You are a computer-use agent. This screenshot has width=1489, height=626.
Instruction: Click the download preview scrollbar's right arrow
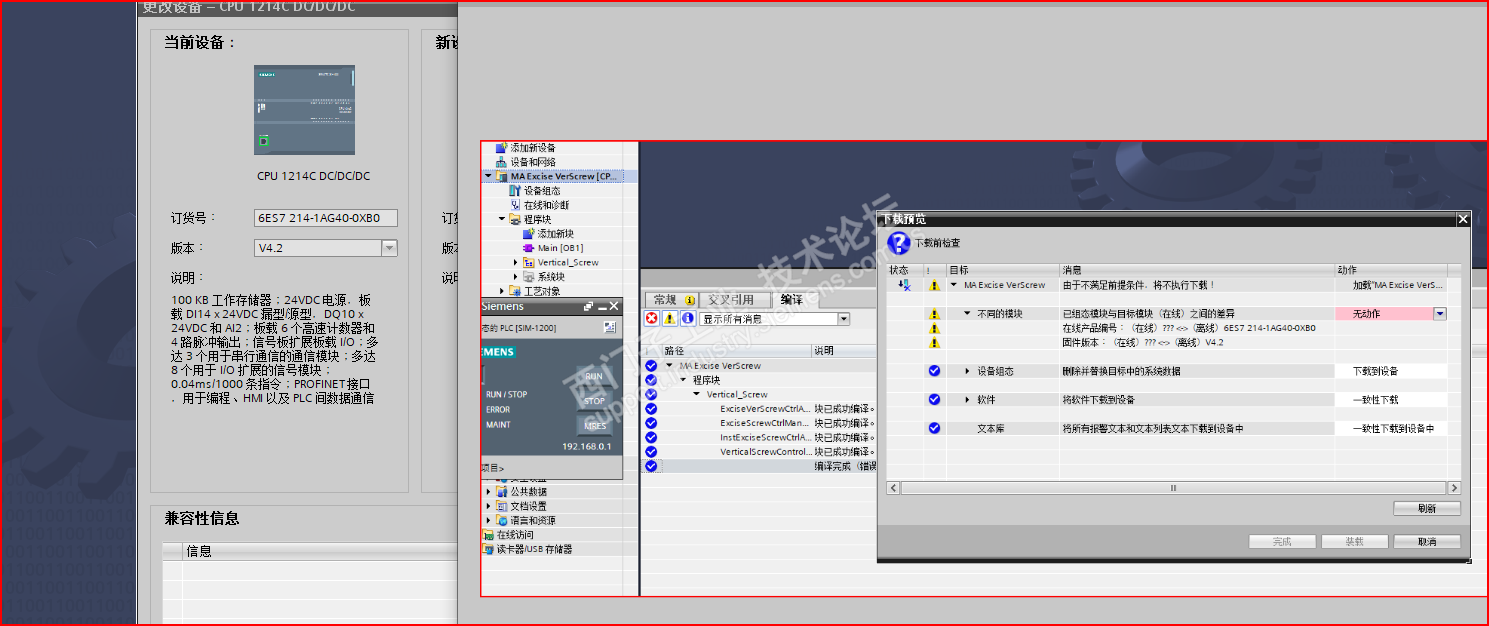(x=1455, y=488)
